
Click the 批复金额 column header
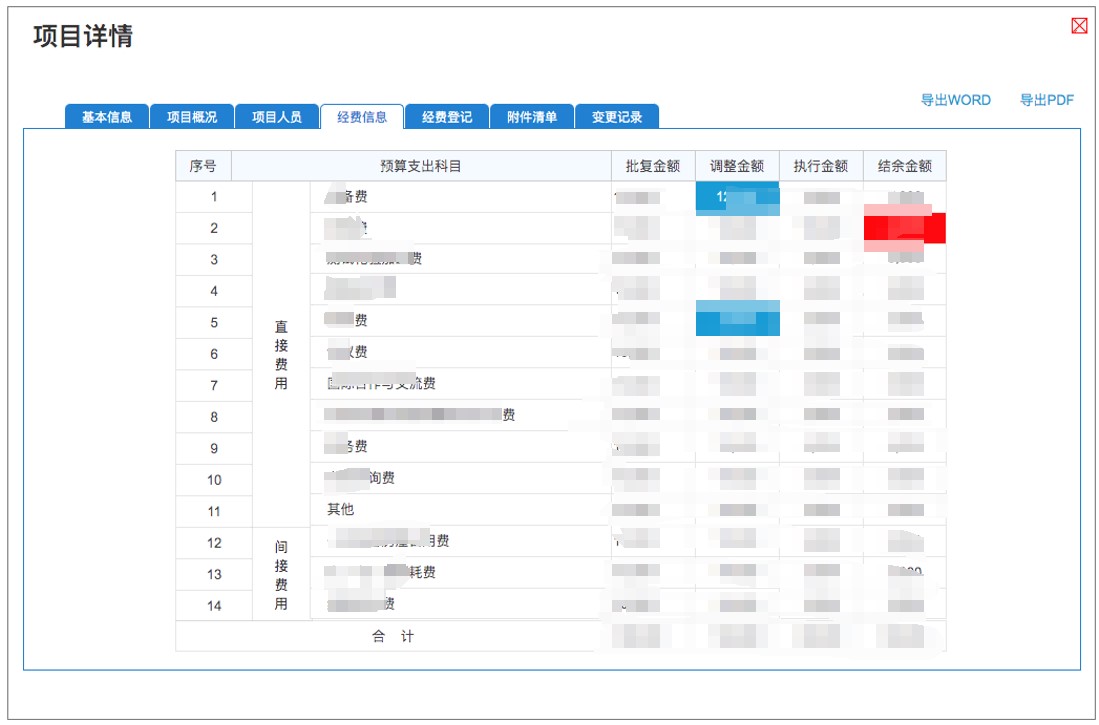(653, 166)
